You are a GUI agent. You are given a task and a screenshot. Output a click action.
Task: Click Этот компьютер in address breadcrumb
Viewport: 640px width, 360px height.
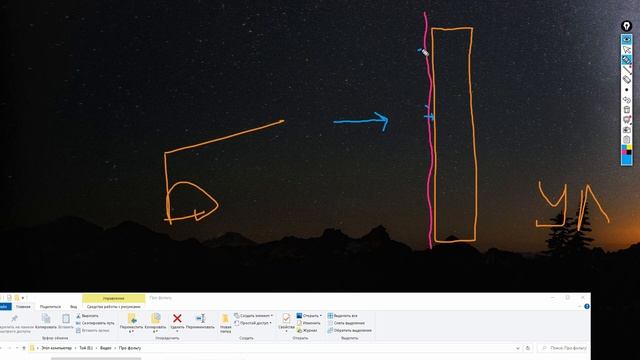pos(56,348)
